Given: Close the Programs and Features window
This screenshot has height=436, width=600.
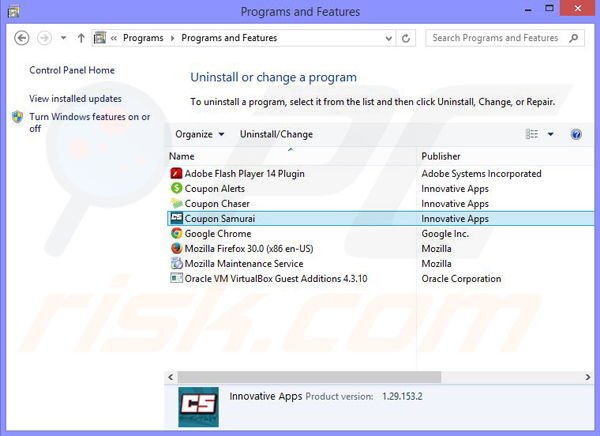Looking at the screenshot, I should coord(577,8).
